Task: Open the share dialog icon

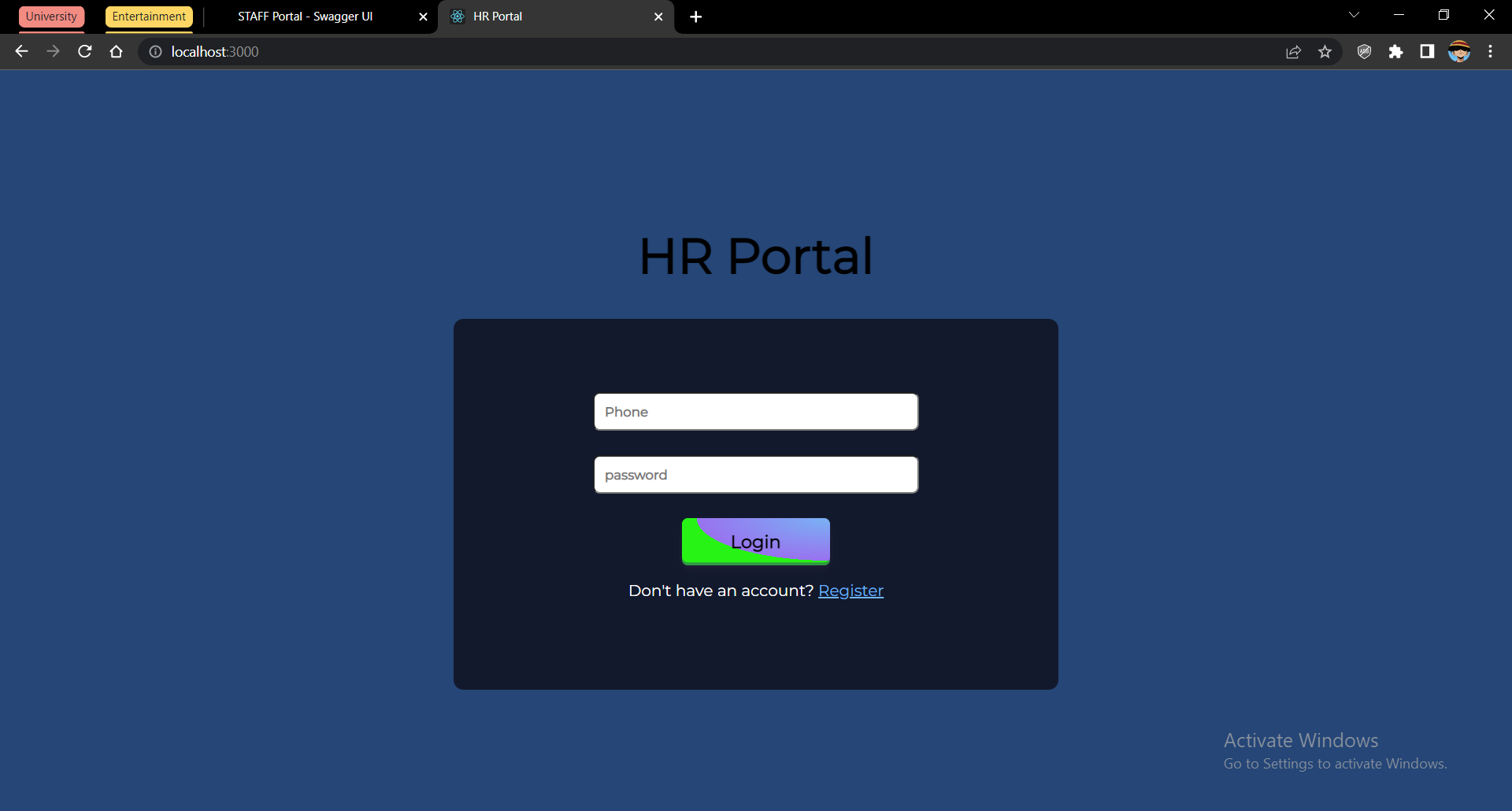Action: 1294,51
